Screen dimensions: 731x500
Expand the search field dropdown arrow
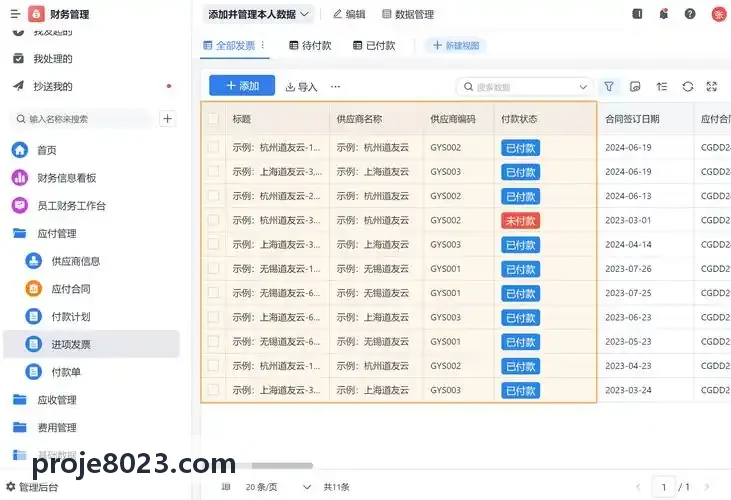[x=583, y=87]
